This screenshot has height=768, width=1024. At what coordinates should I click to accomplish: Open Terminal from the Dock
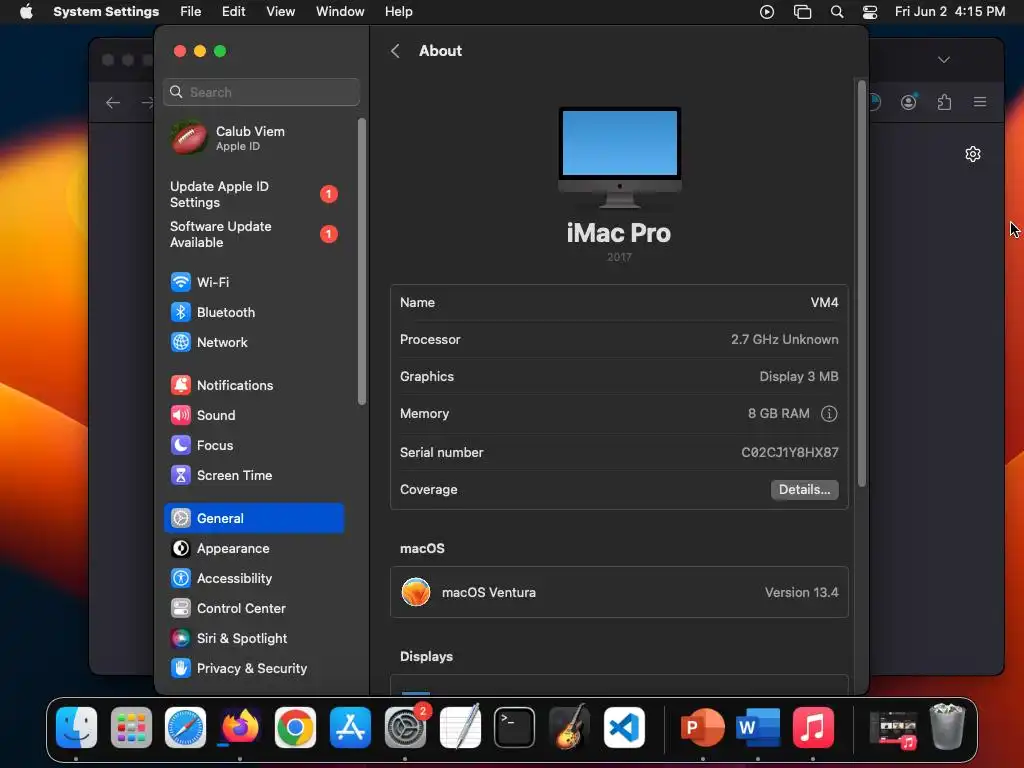(515, 727)
